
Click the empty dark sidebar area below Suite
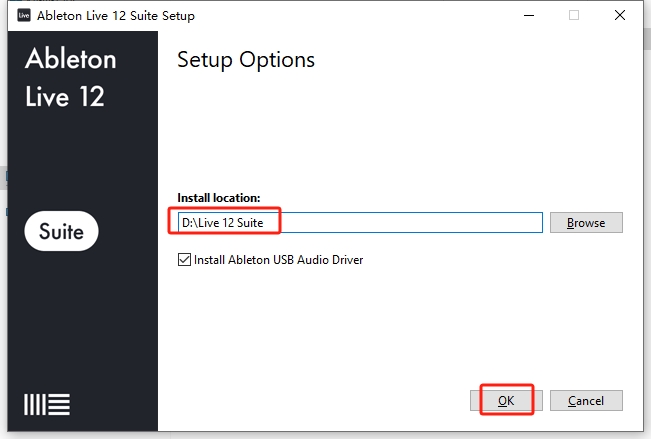point(80,320)
